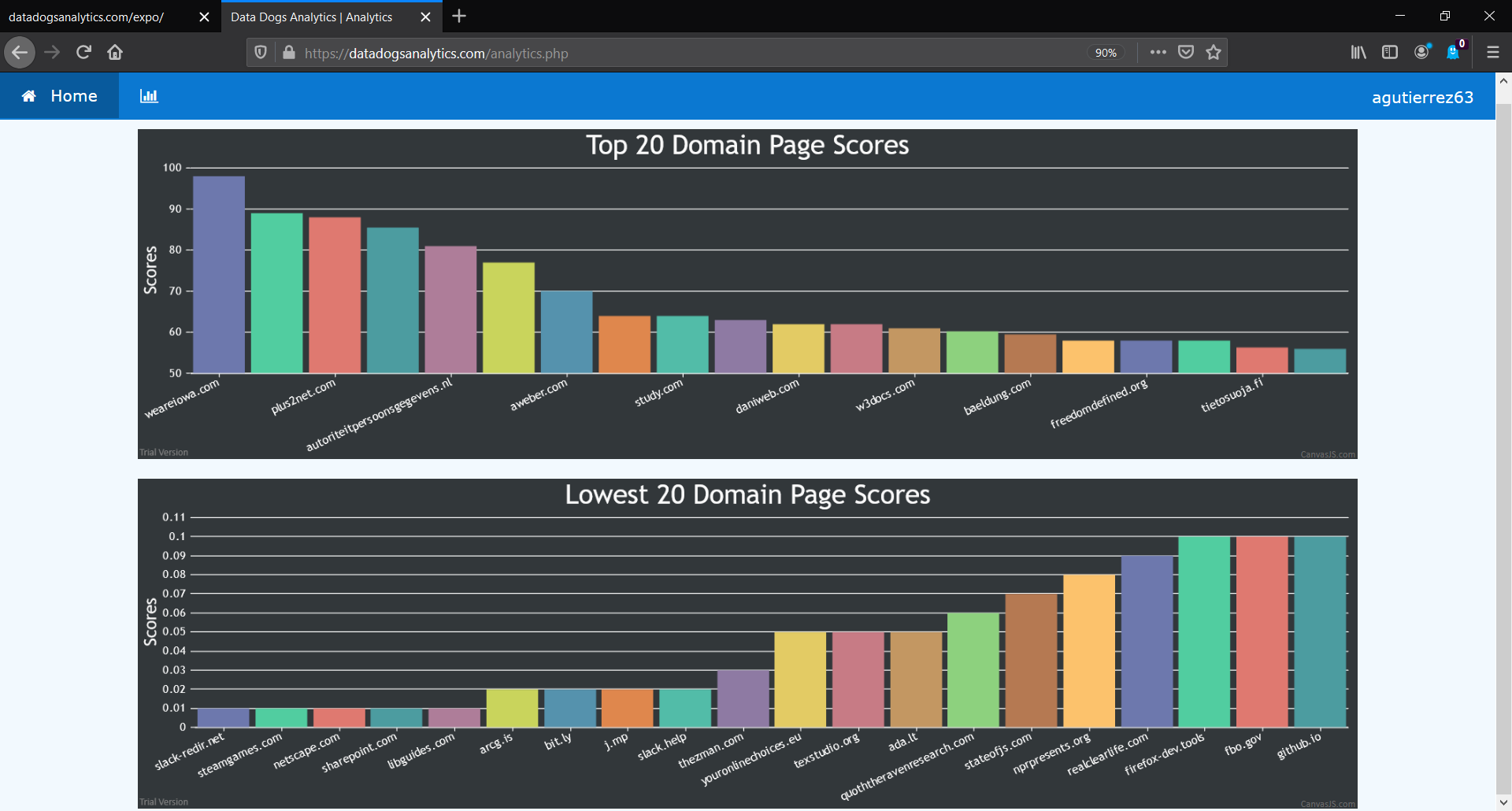
Task: Click the baeldung.com axis label
Action: (x=998, y=397)
